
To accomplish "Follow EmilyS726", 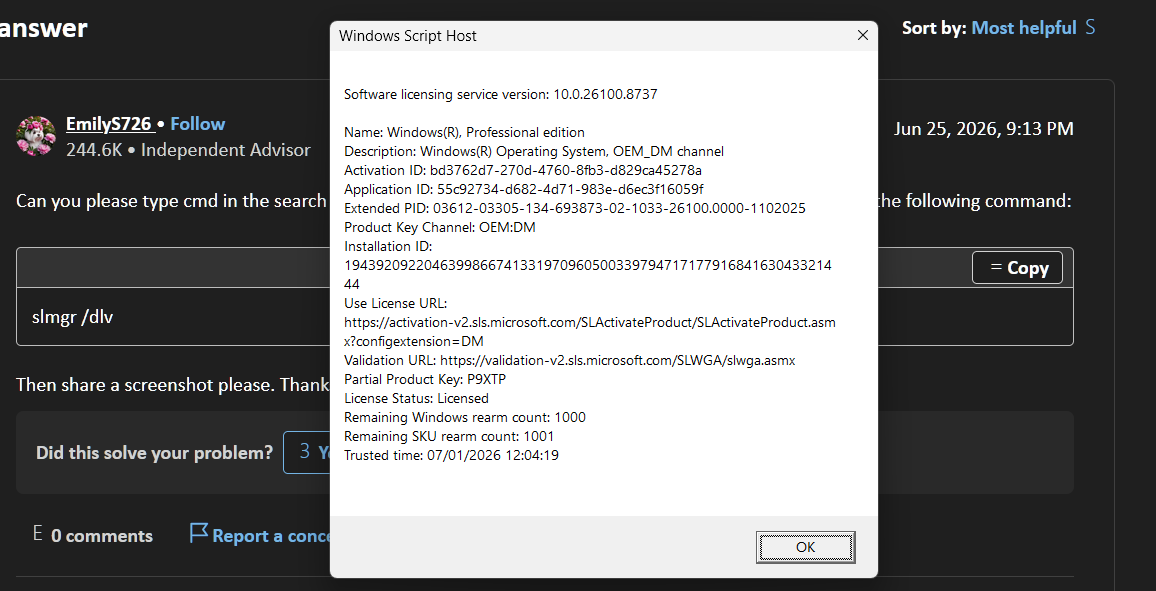I will pos(198,123).
